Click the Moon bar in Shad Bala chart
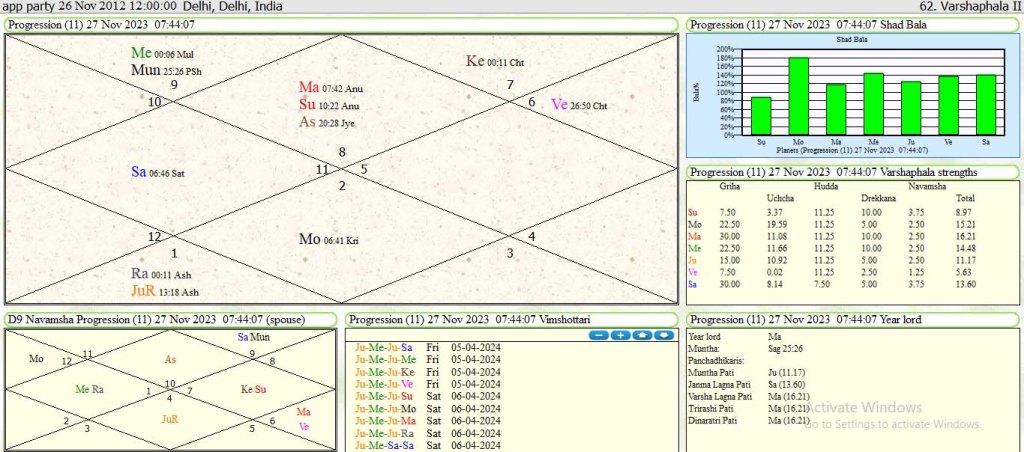This screenshot has width=1024, height=452. [798, 96]
